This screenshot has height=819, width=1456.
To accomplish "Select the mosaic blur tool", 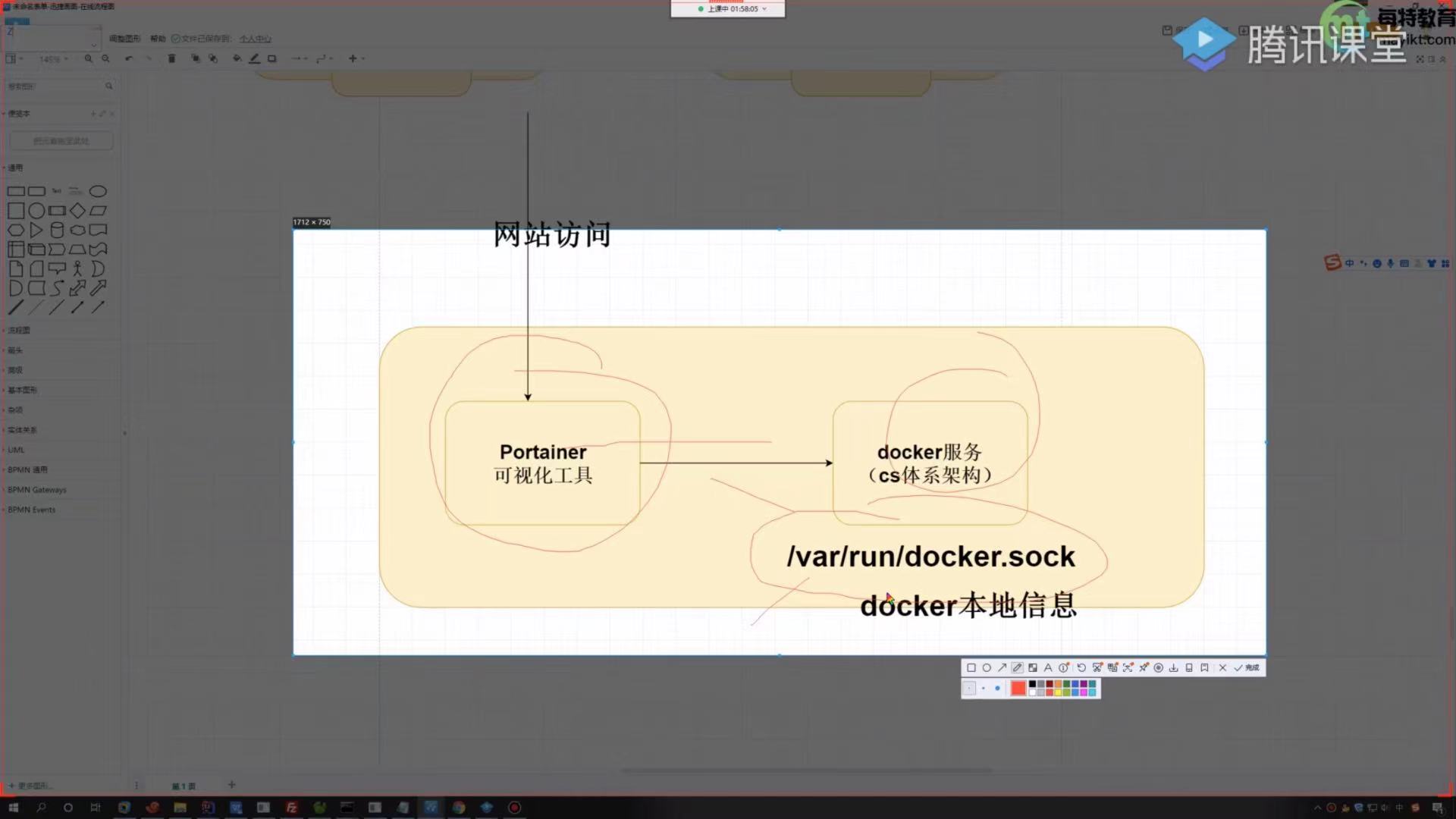I will click(x=1033, y=668).
